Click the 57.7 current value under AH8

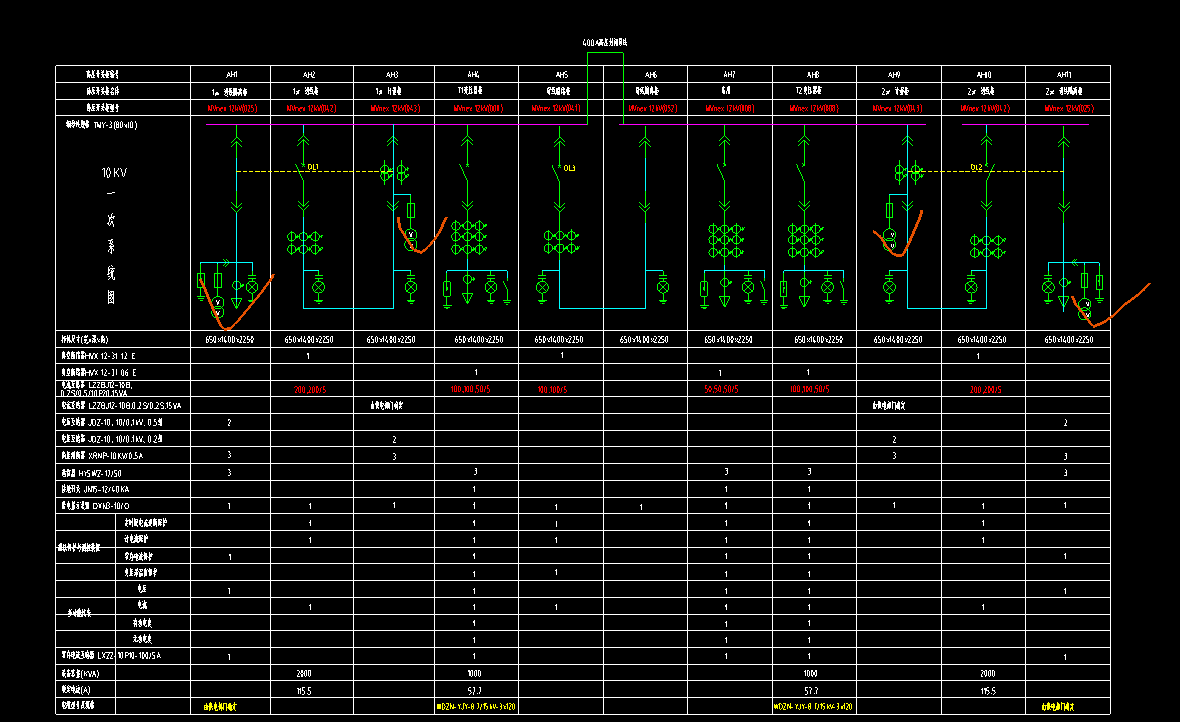point(810,690)
